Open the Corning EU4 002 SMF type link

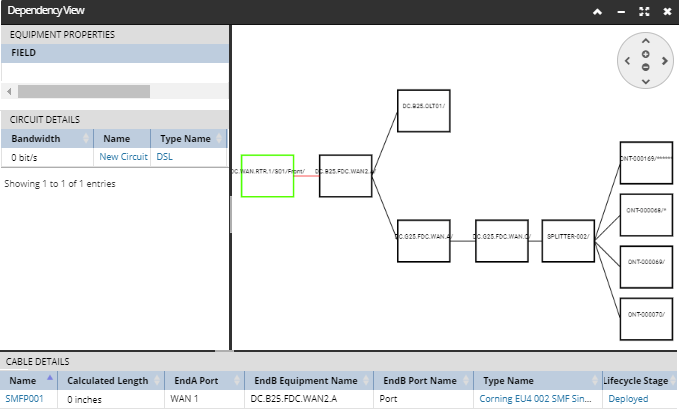pos(535,399)
